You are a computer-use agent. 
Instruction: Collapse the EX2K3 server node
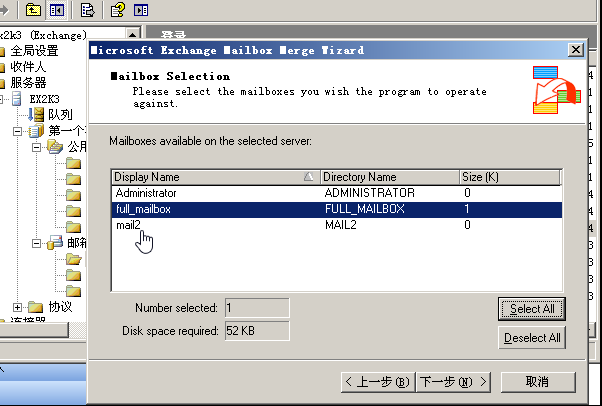(3, 99)
